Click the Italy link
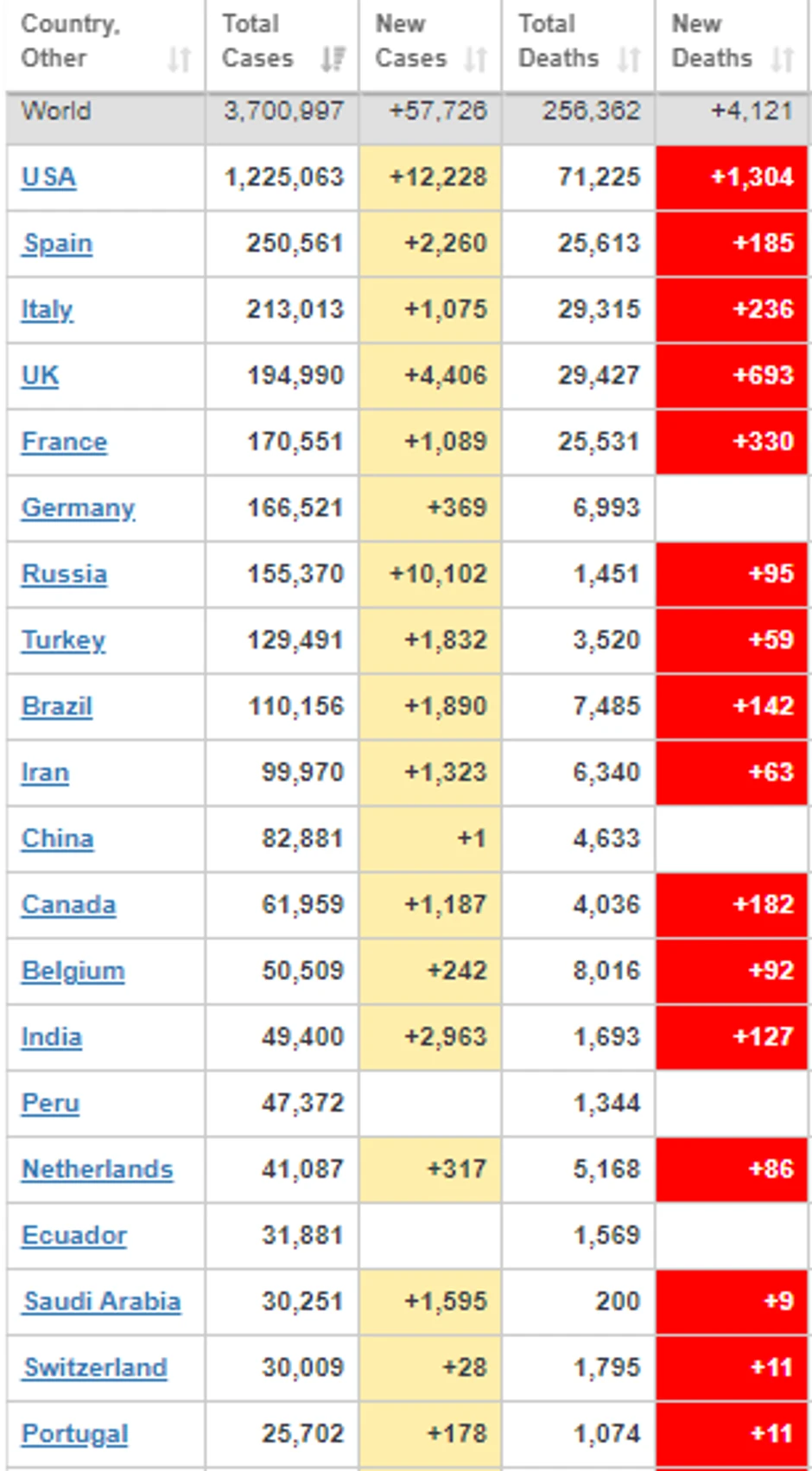The width and height of the screenshot is (812, 1471). [48, 309]
